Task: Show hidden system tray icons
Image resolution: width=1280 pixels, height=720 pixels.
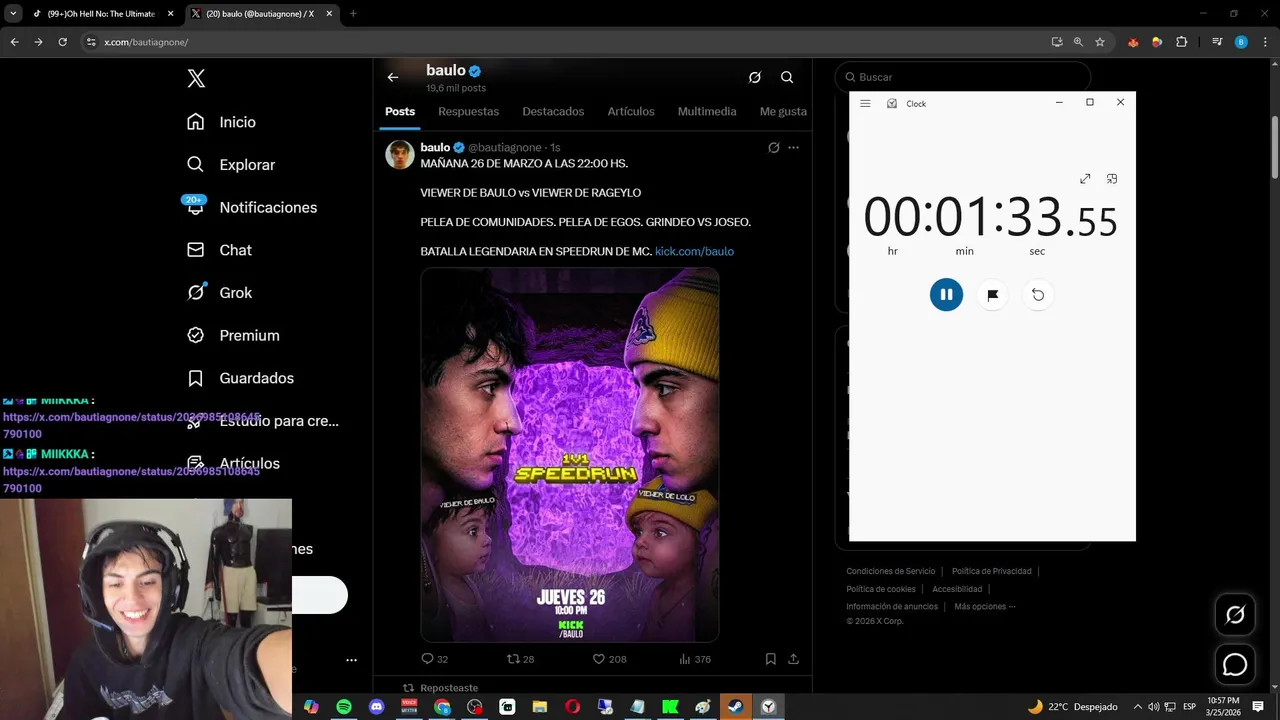Action: pyautogui.click(x=1136, y=707)
